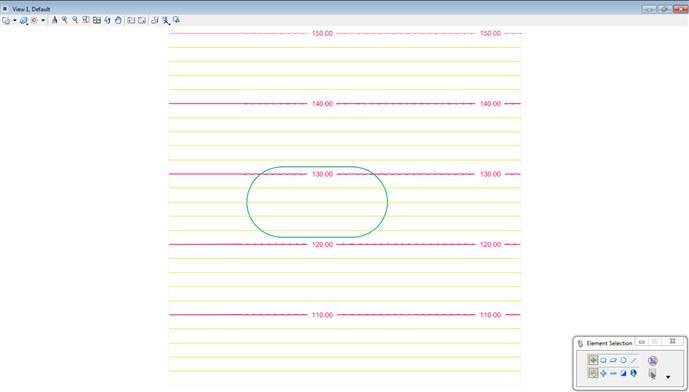Click Disable Handles in Element Selection
Image resolution: width=689 pixels, height=392 pixels.
pos(653,361)
